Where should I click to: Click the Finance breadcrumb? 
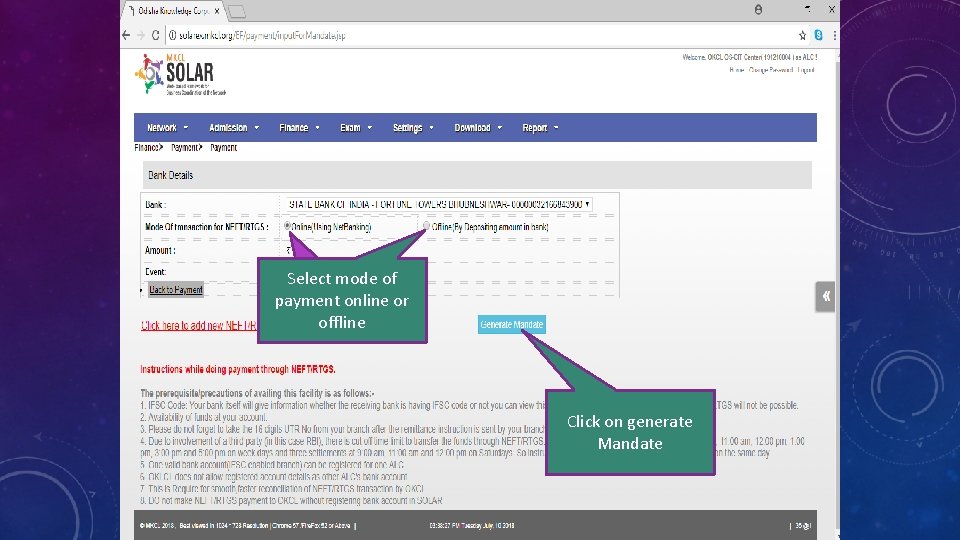(147, 148)
